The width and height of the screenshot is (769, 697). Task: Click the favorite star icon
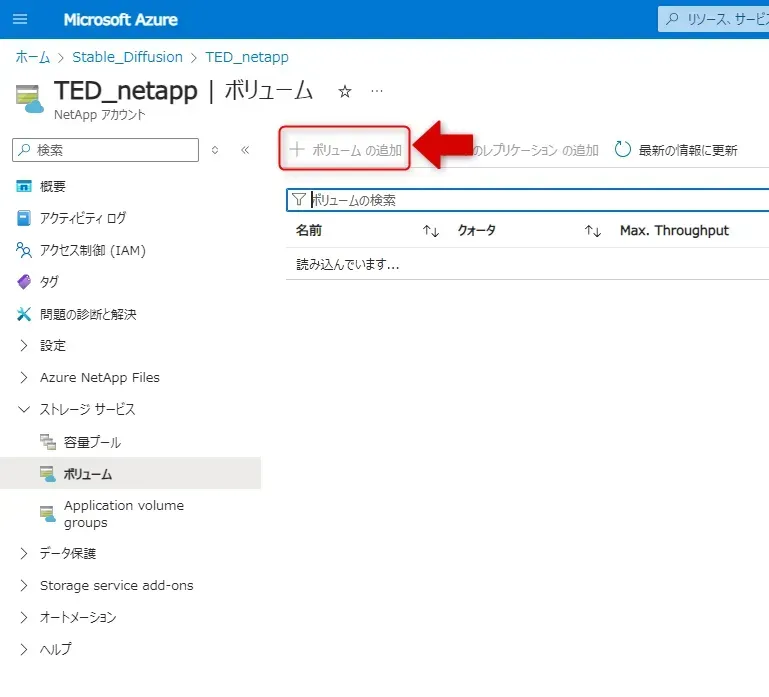[x=345, y=91]
